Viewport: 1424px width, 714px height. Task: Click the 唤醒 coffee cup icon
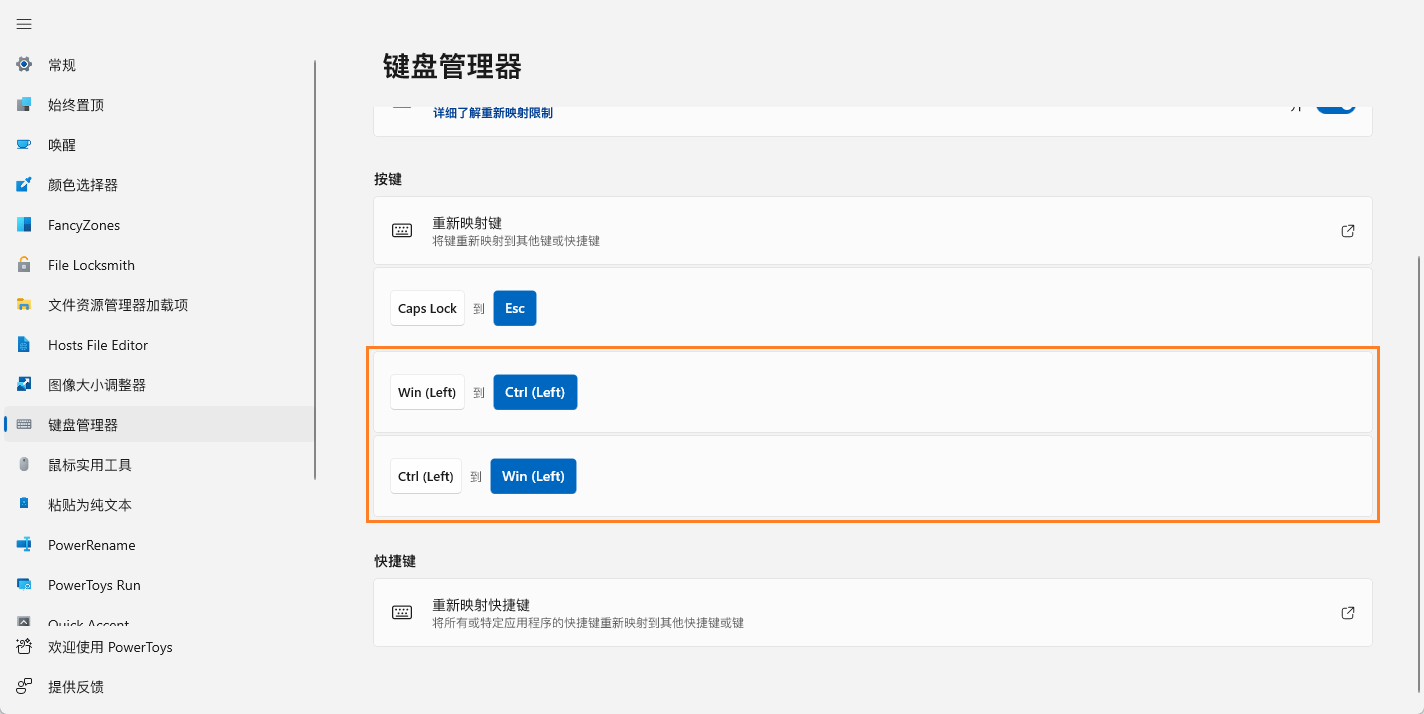pyautogui.click(x=24, y=145)
